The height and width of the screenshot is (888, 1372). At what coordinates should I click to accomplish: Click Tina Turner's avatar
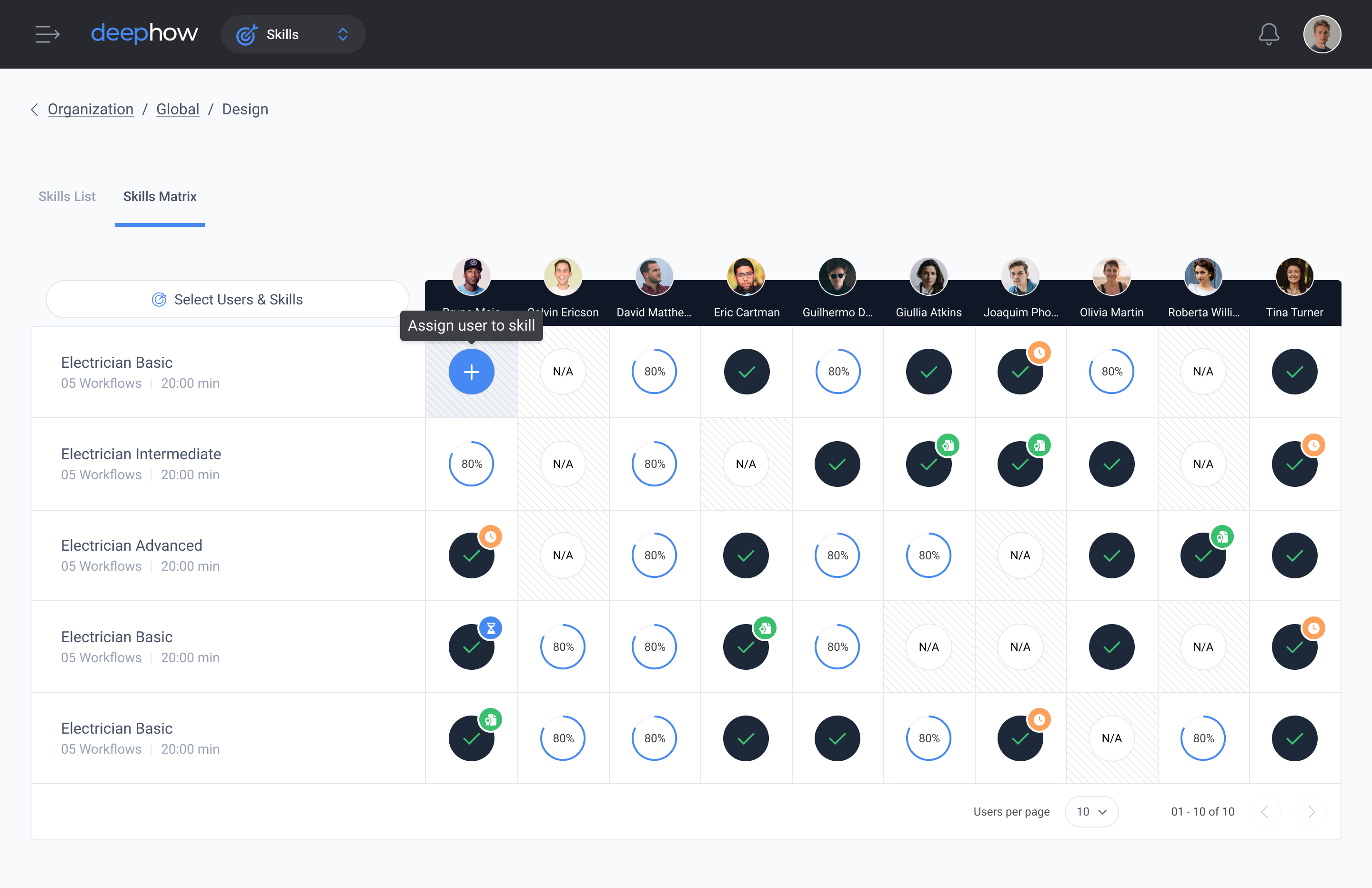point(1294,276)
